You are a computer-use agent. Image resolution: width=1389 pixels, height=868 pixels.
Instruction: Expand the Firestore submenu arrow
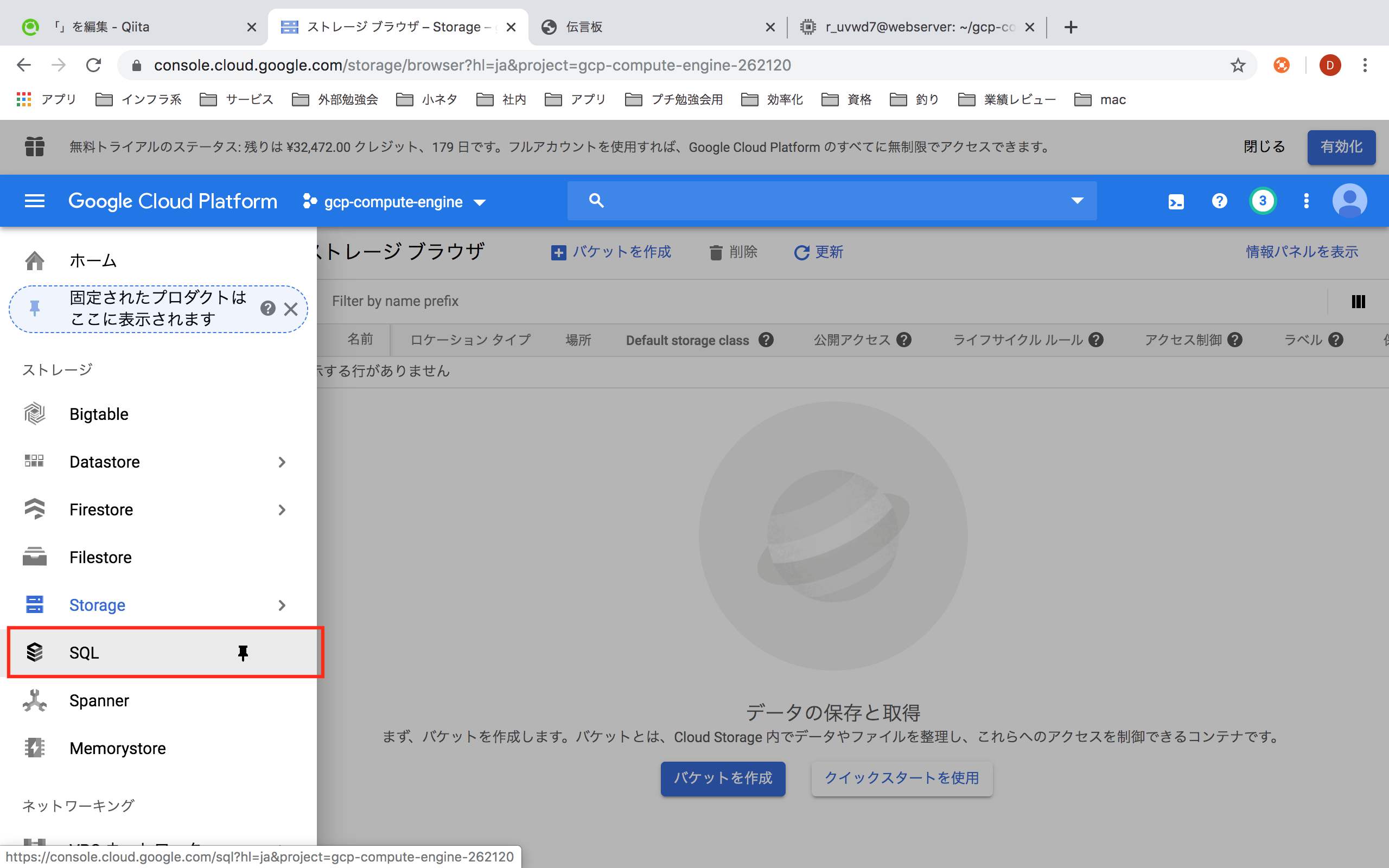(x=281, y=510)
